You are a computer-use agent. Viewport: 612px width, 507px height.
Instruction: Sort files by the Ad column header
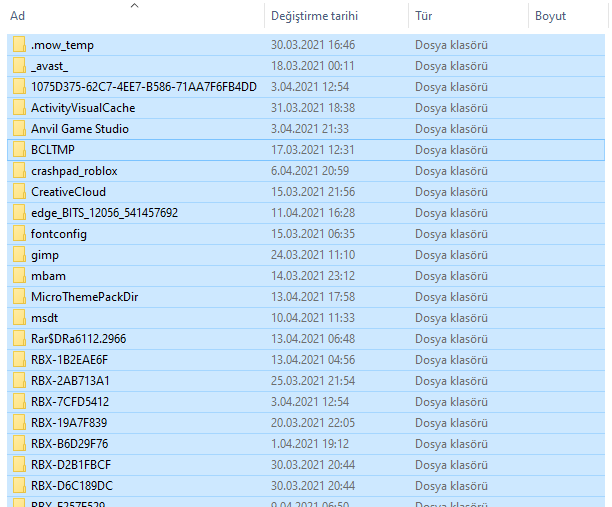tap(18, 16)
